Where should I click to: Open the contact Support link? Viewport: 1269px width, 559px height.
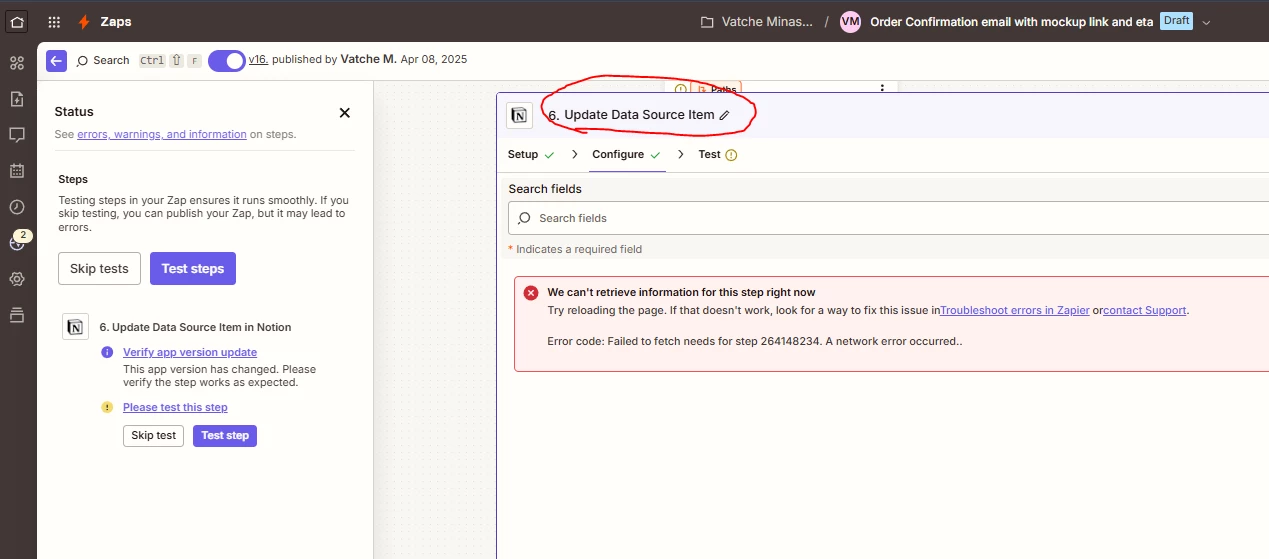(1145, 310)
